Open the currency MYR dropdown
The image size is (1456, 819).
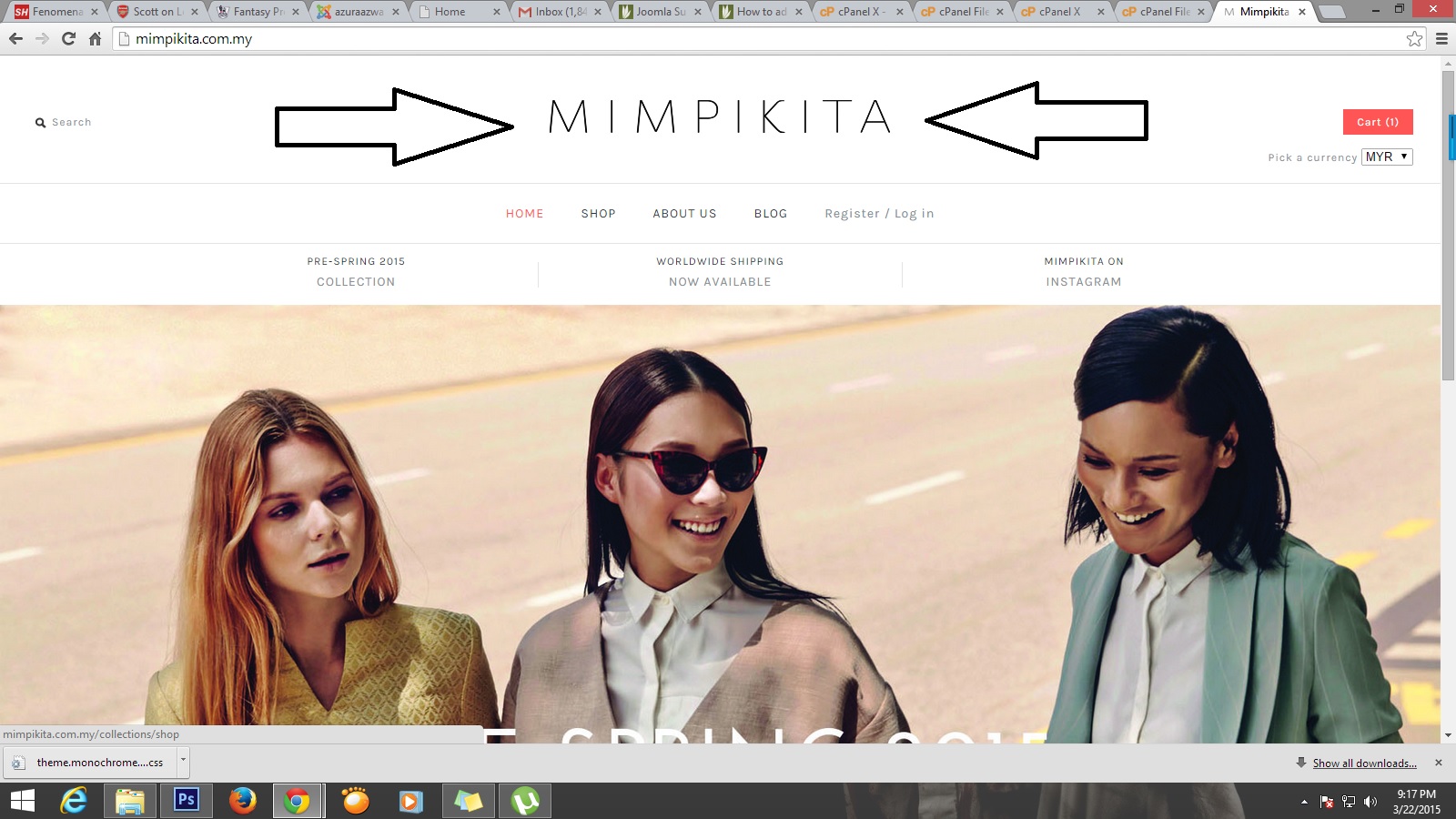click(1387, 157)
